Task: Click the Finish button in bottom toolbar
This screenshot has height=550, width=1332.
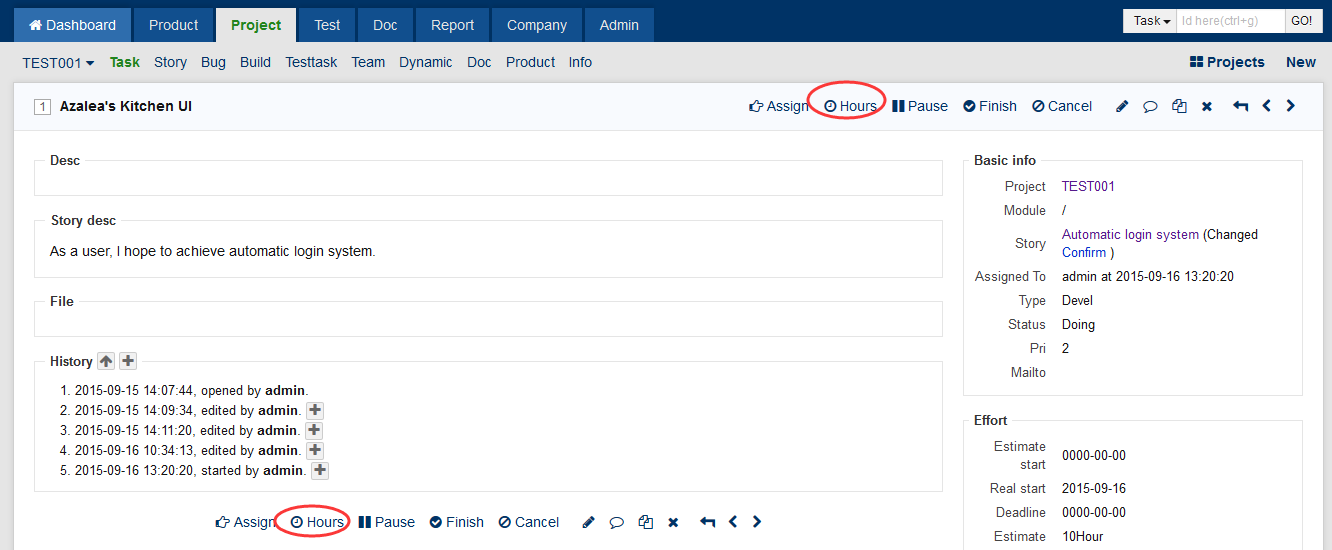Action: [x=457, y=522]
